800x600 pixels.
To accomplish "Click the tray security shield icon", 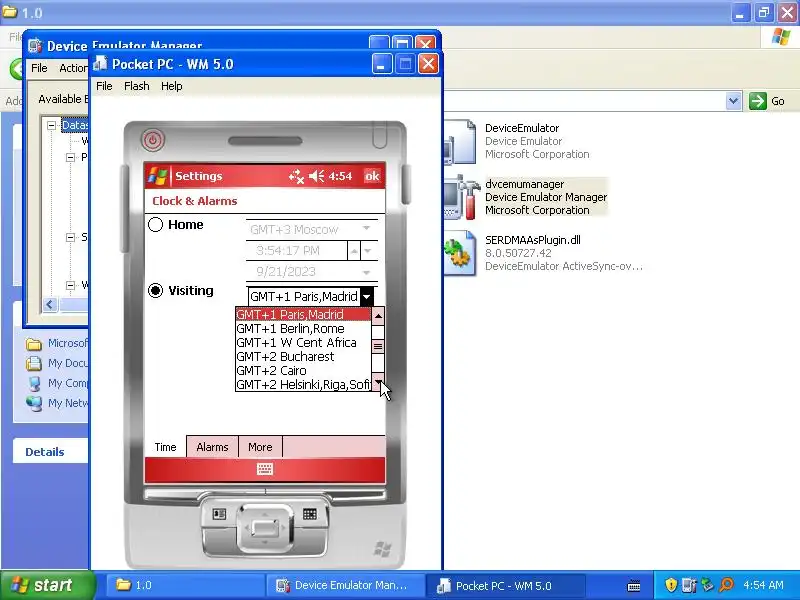I will (671, 585).
